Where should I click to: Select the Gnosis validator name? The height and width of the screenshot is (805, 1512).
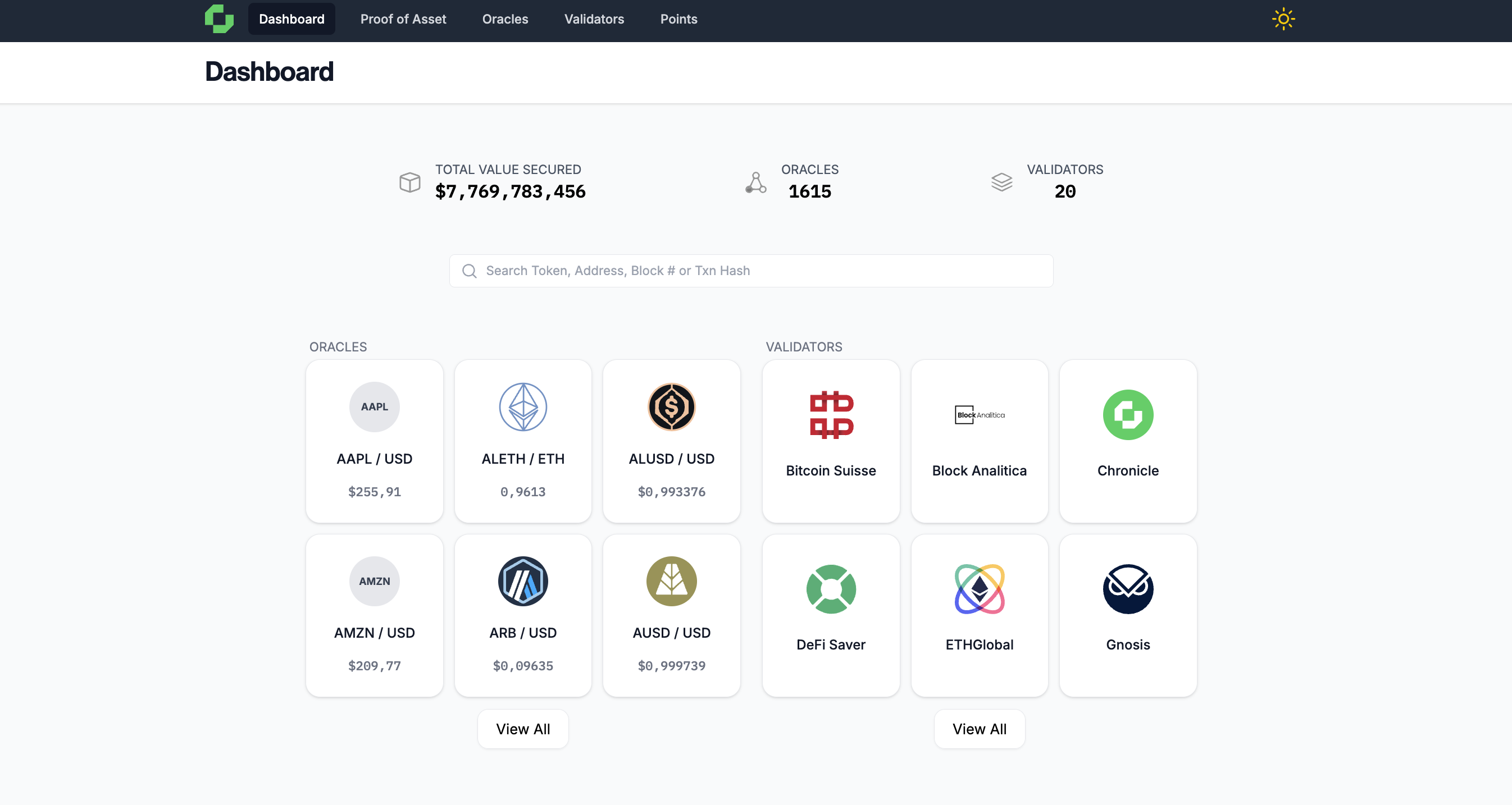(x=1128, y=645)
